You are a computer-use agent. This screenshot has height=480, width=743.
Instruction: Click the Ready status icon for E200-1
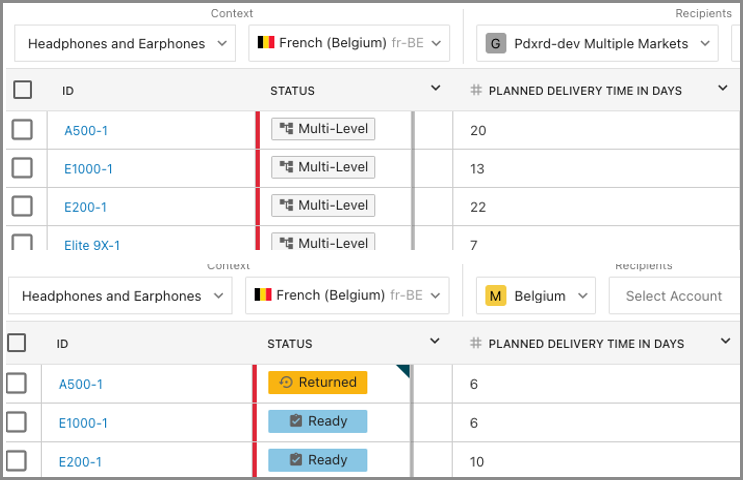tap(295, 460)
